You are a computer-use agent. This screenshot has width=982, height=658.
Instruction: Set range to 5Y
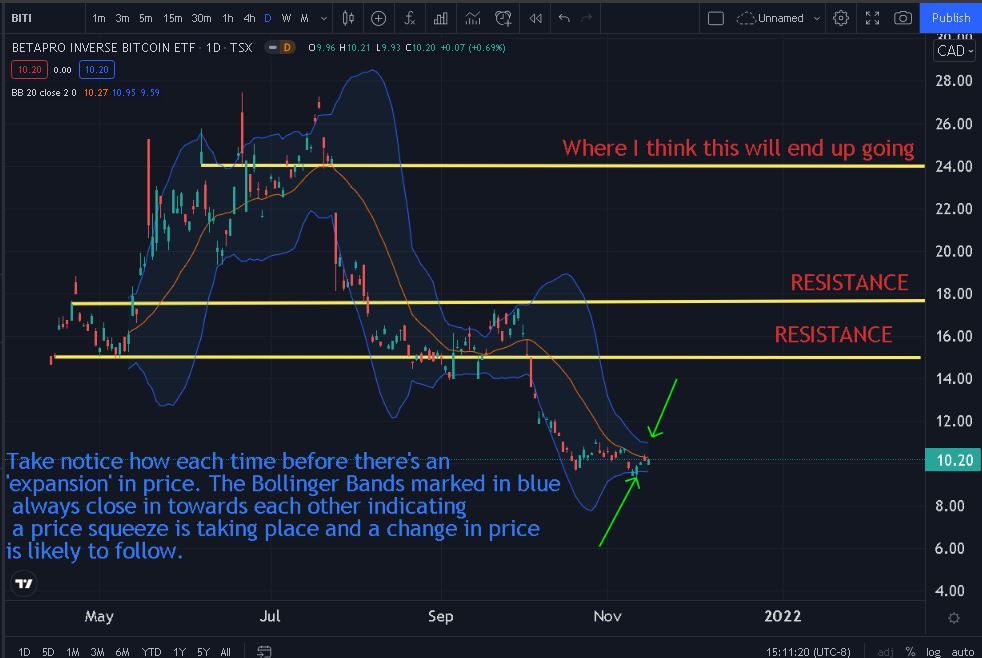click(x=203, y=652)
